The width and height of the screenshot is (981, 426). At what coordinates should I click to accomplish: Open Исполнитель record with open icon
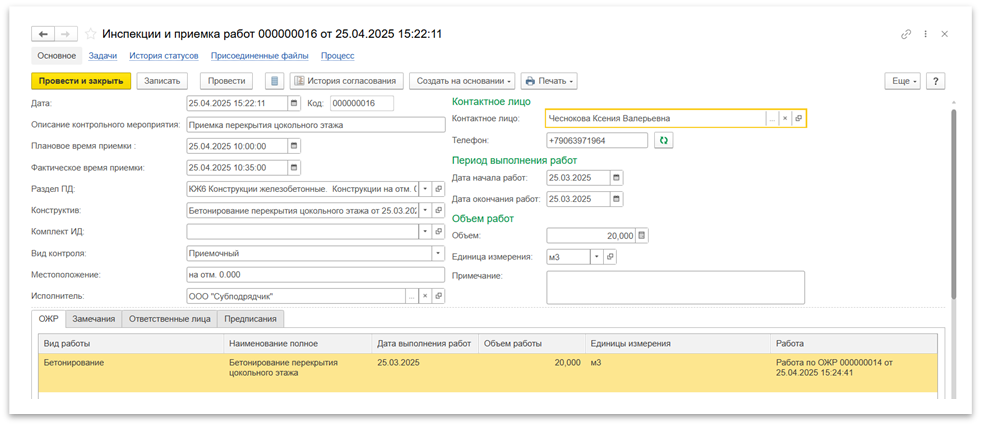[x=437, y=297]
